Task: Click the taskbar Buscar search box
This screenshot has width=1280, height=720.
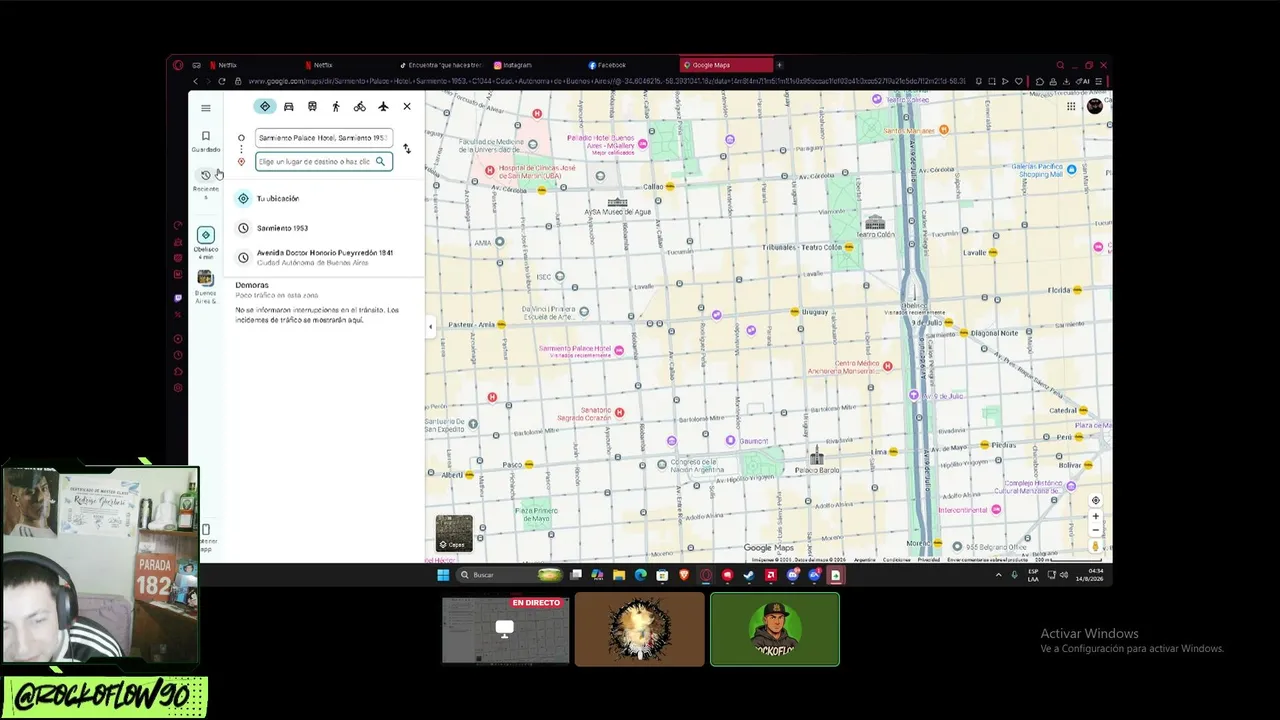Action: [x=510, y=575]
